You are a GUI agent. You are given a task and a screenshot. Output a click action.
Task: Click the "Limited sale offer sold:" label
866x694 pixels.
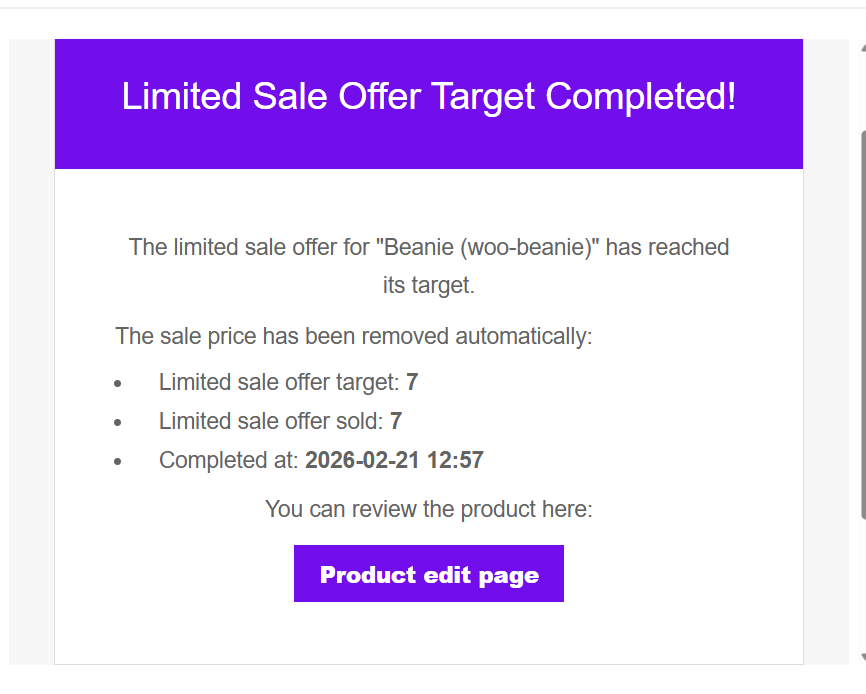(x=271, y=421)
